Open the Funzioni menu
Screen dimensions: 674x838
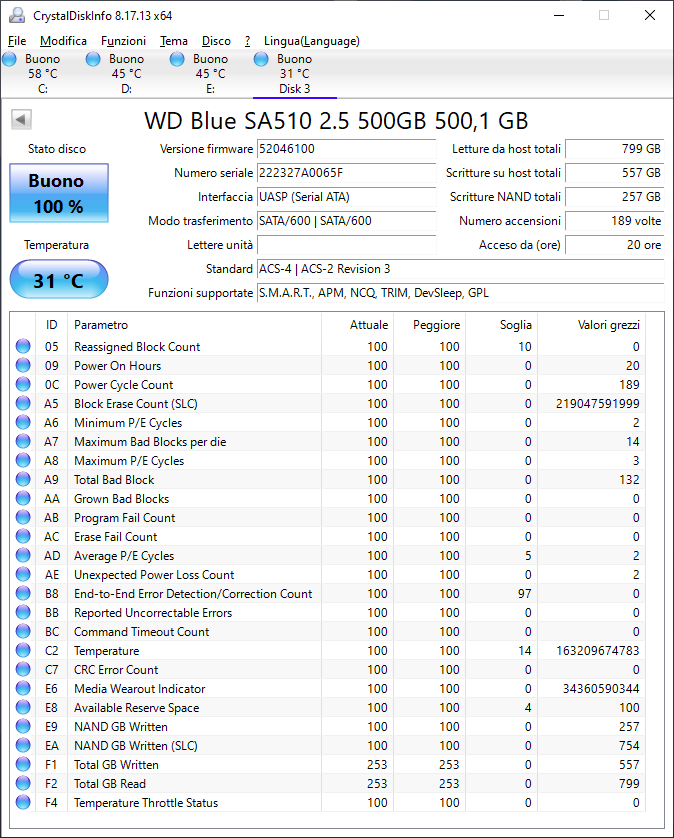(x=123, y=41)
